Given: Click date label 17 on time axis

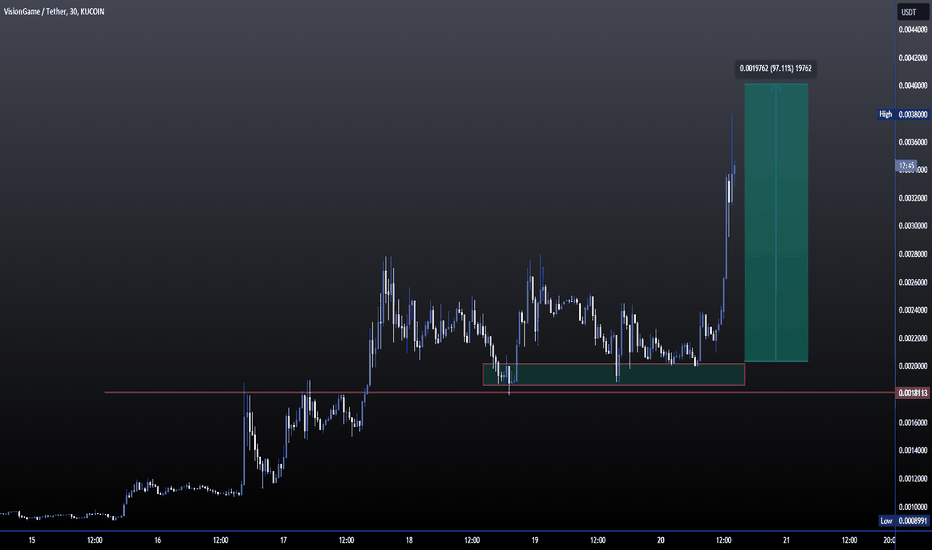Looking at the screenshot, I should click(284, 540).
